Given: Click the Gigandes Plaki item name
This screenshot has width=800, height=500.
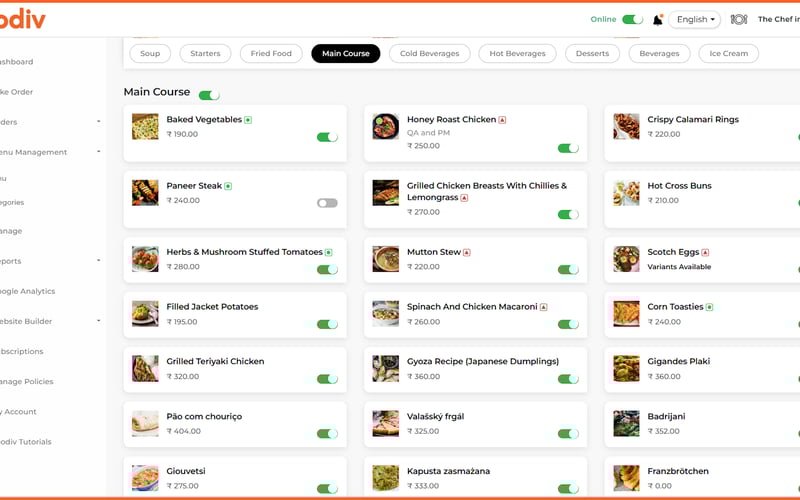Looking at the screenshot, I should tap(679, 361).
